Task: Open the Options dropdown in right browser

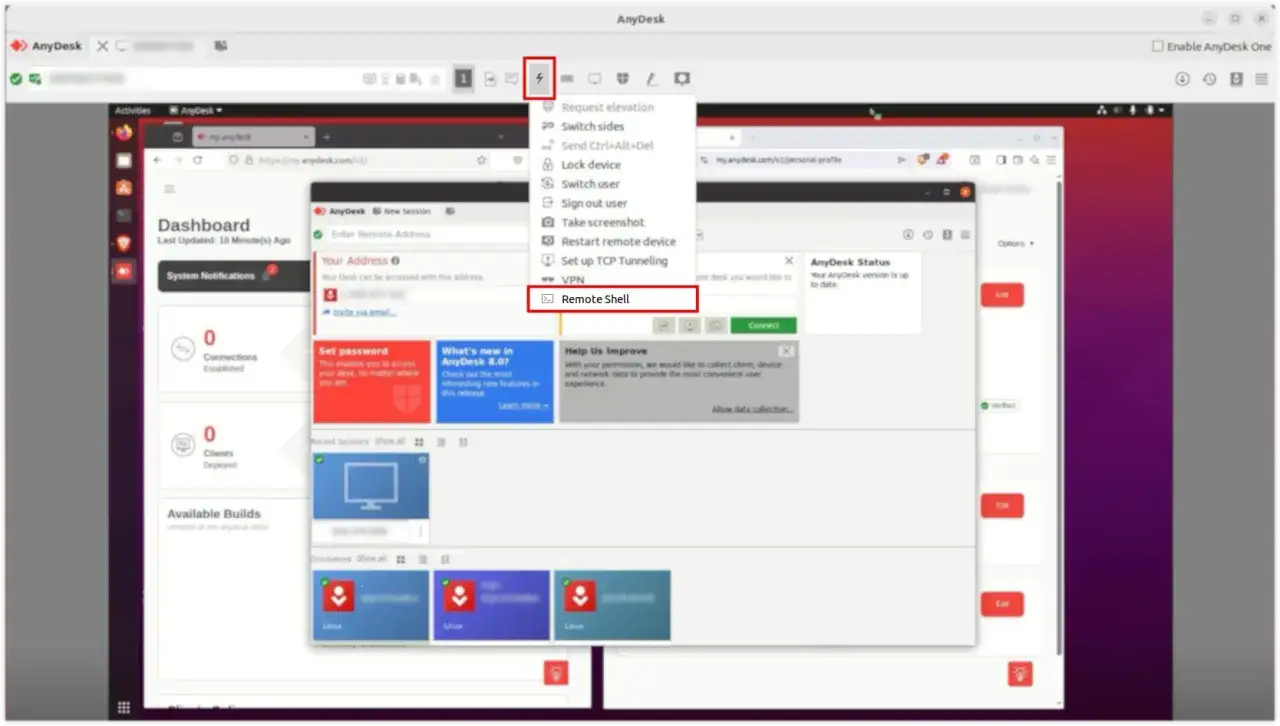Action: pyautogui.click(x=1015, y=243)
